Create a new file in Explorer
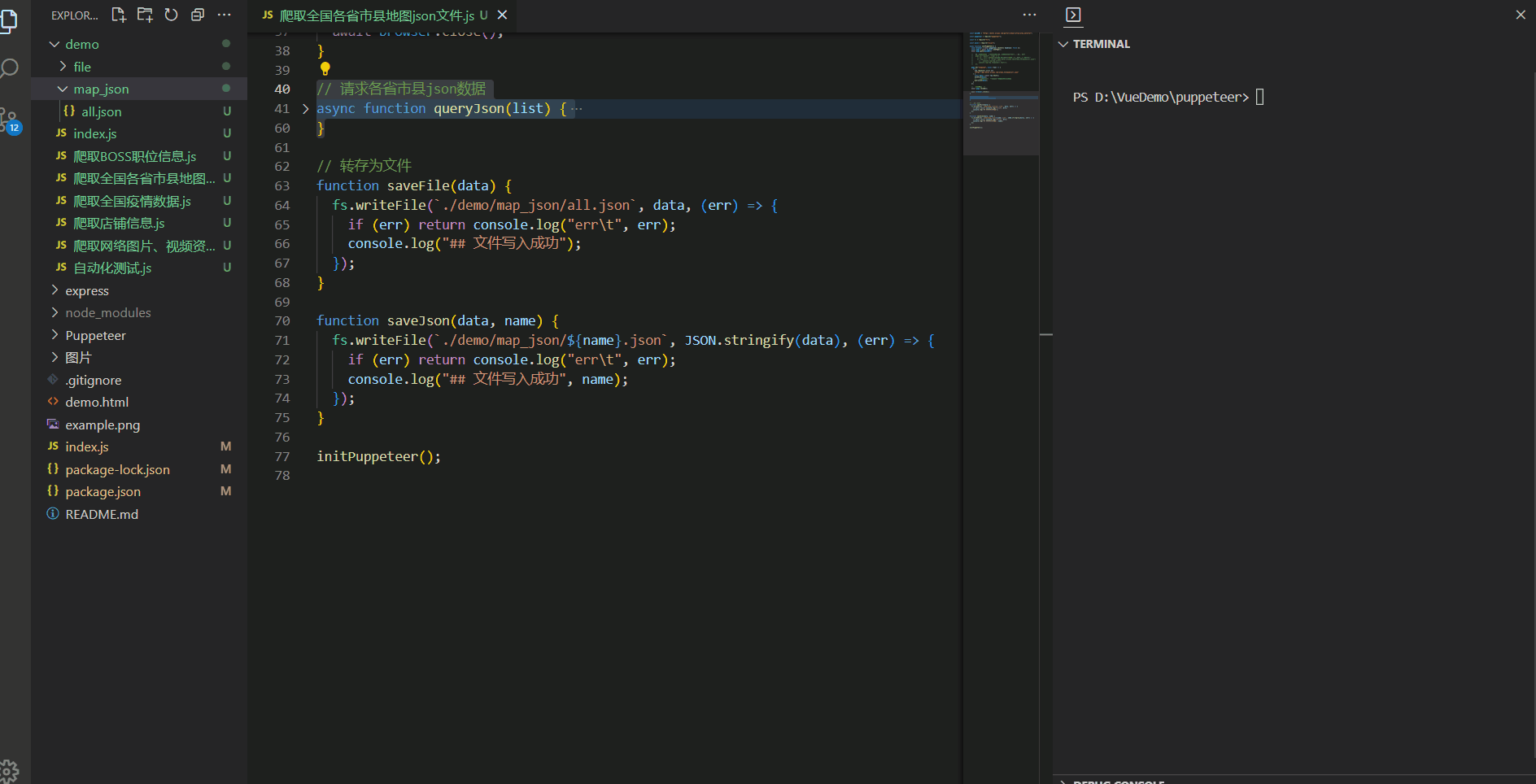The image size is (1536, 784). coord(119,15)
